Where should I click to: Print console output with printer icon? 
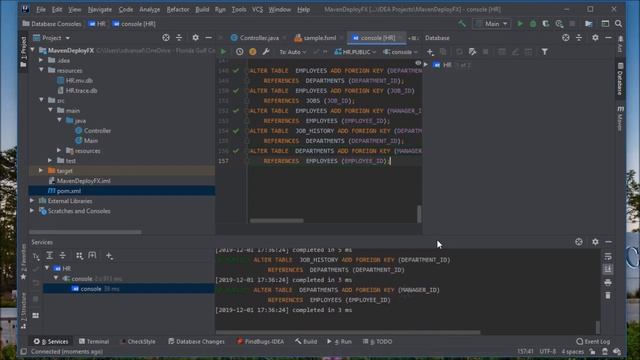(608, 282)
